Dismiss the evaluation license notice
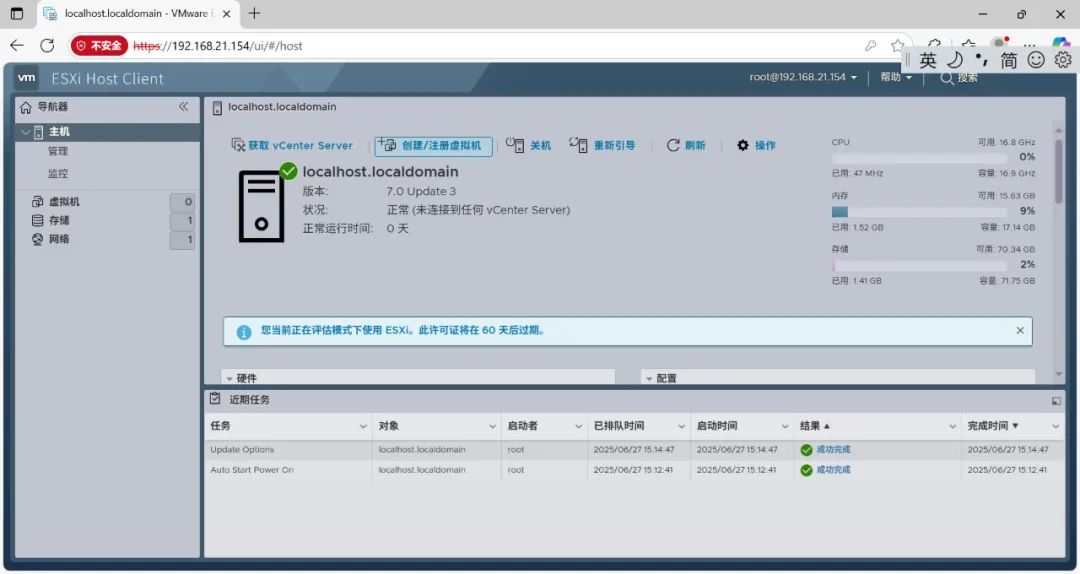The image size is (1080, 574). [1020, 330]
